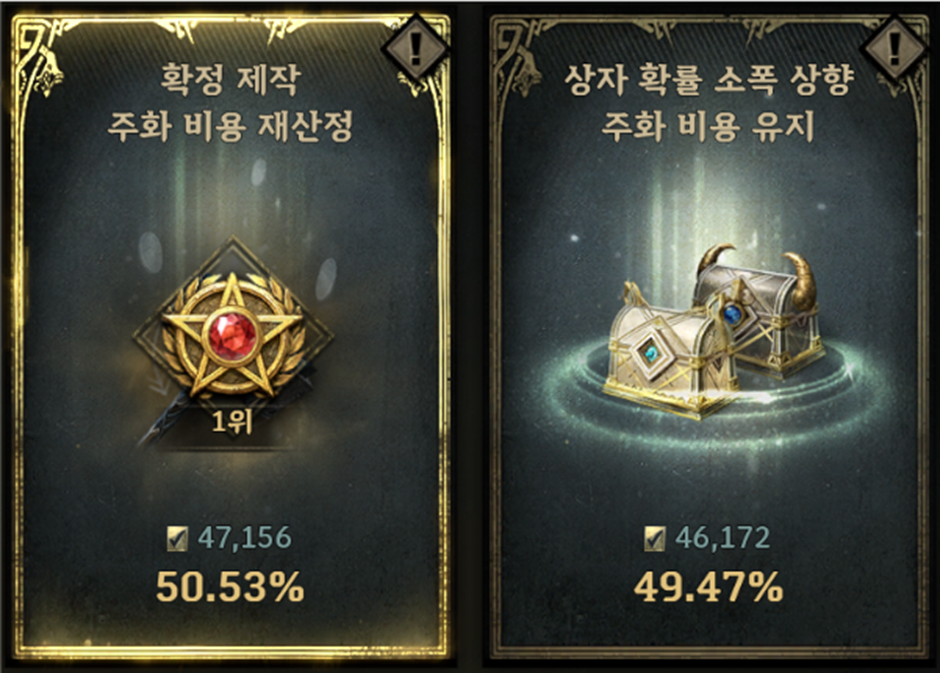Choose the gold-framed winning vote card

[230, 337]
